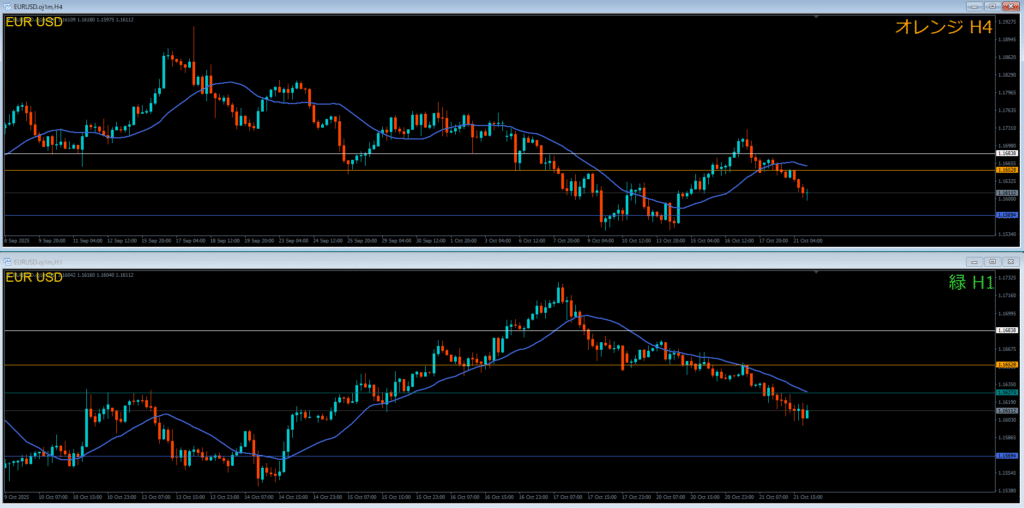Click the chart shift triangle on H1 chart
The width and height of the screenshot is (1024, 508).
pos(818,271)
